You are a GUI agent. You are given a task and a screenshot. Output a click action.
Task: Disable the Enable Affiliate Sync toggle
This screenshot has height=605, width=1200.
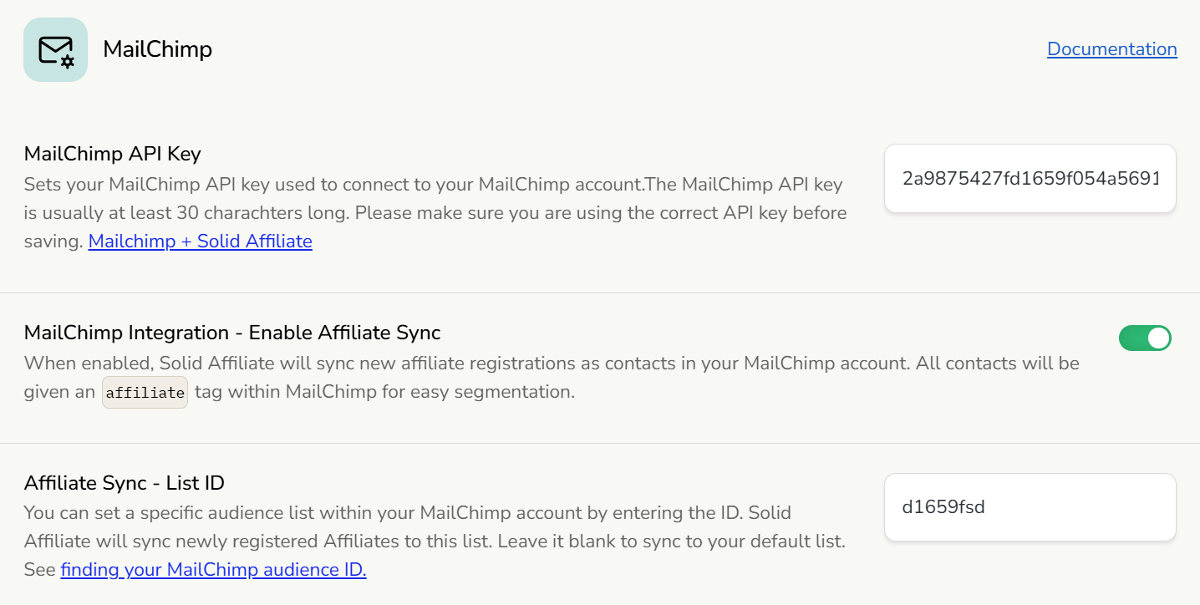coord(1144,338)
